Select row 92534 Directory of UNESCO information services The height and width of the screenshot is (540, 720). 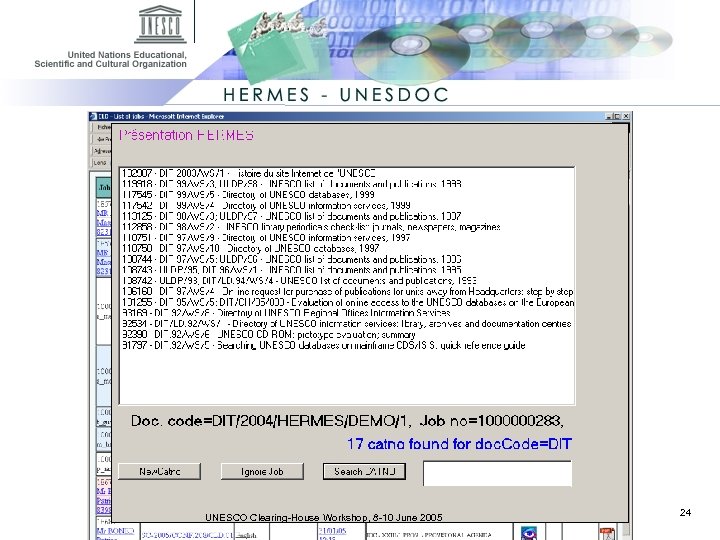347,324
